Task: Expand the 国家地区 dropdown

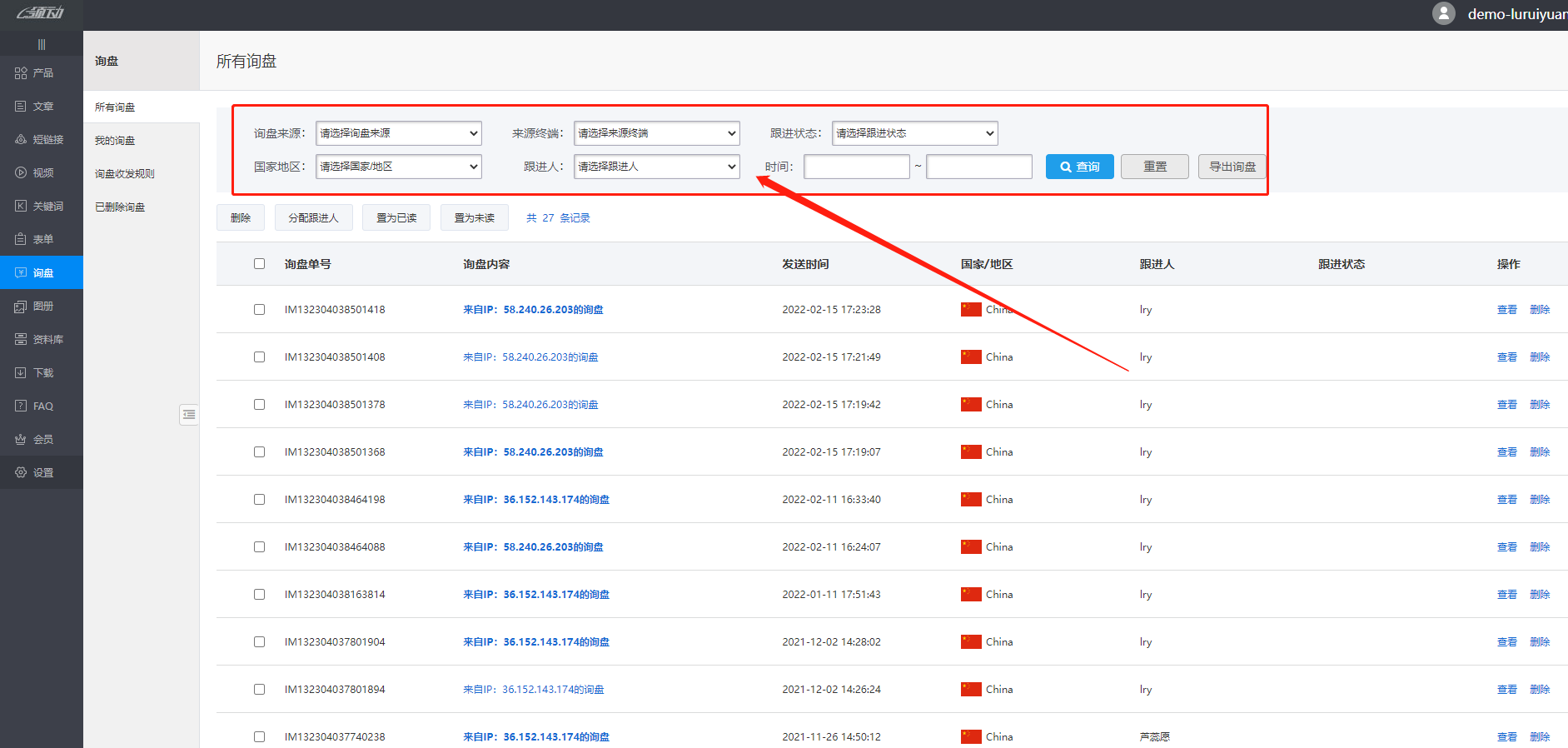Action: [x=398, y=167]
